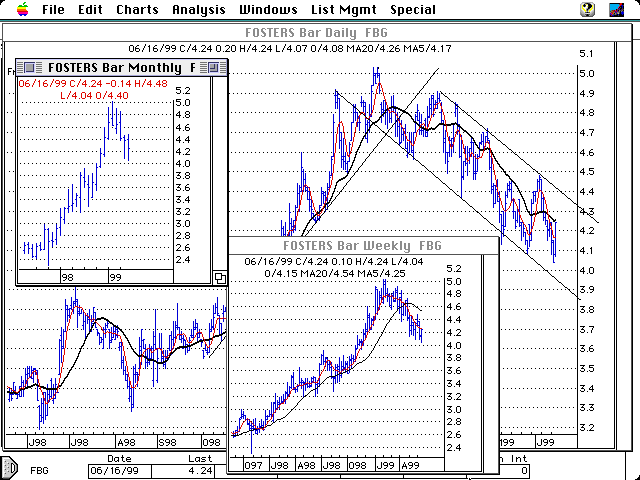This screenshot has width=640, height=480.
Task: Click the 2.4 price label on Monthly axis
Action: (x=182, y=260)
